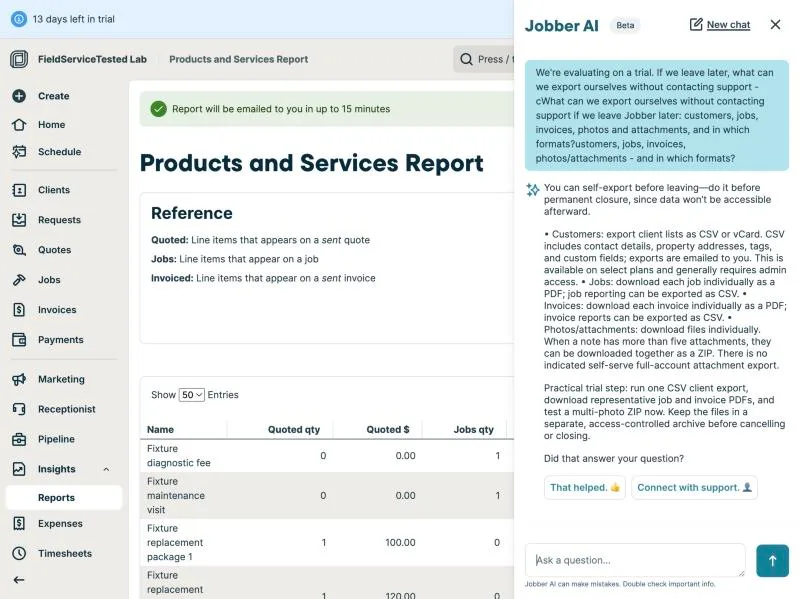Open Schedule calendar icon
The image size is (800, 599).
(x=19, y=152)
